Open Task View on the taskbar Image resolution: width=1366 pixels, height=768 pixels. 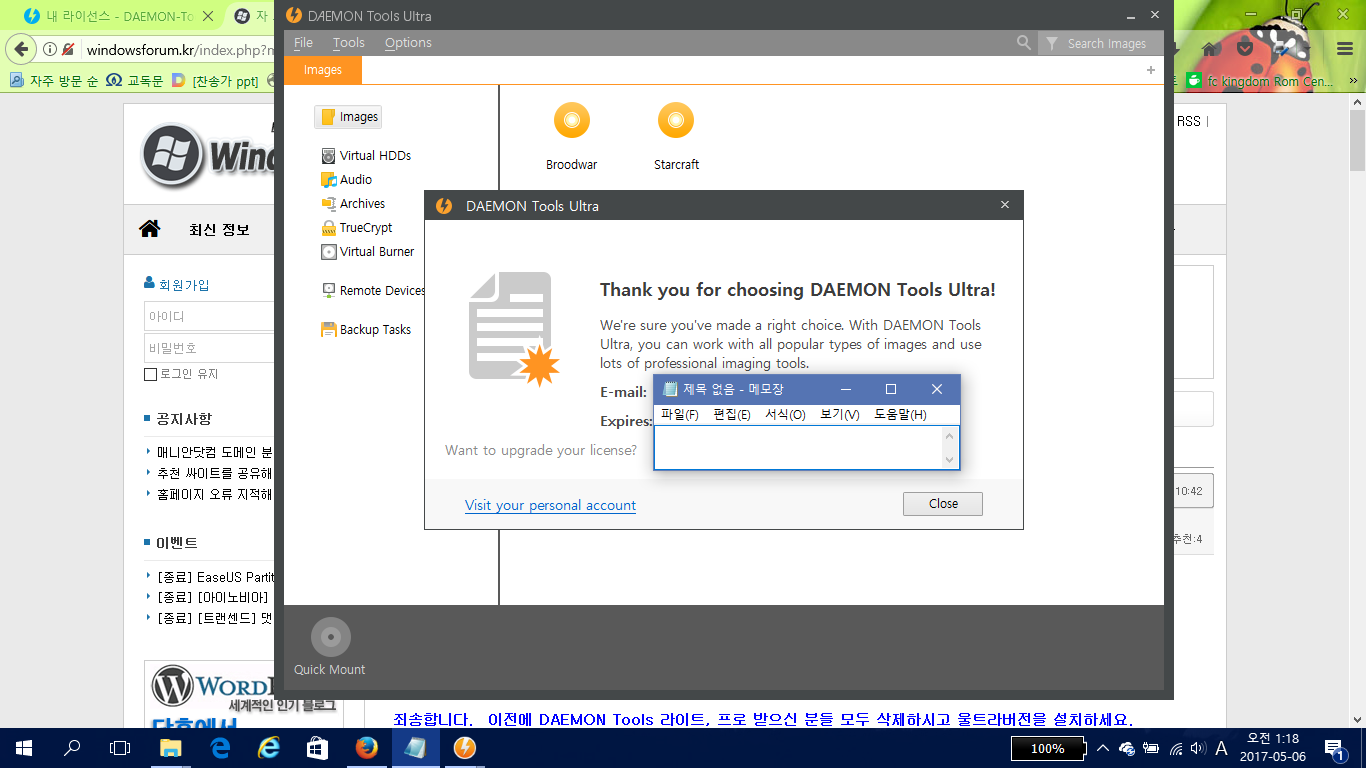120,748
